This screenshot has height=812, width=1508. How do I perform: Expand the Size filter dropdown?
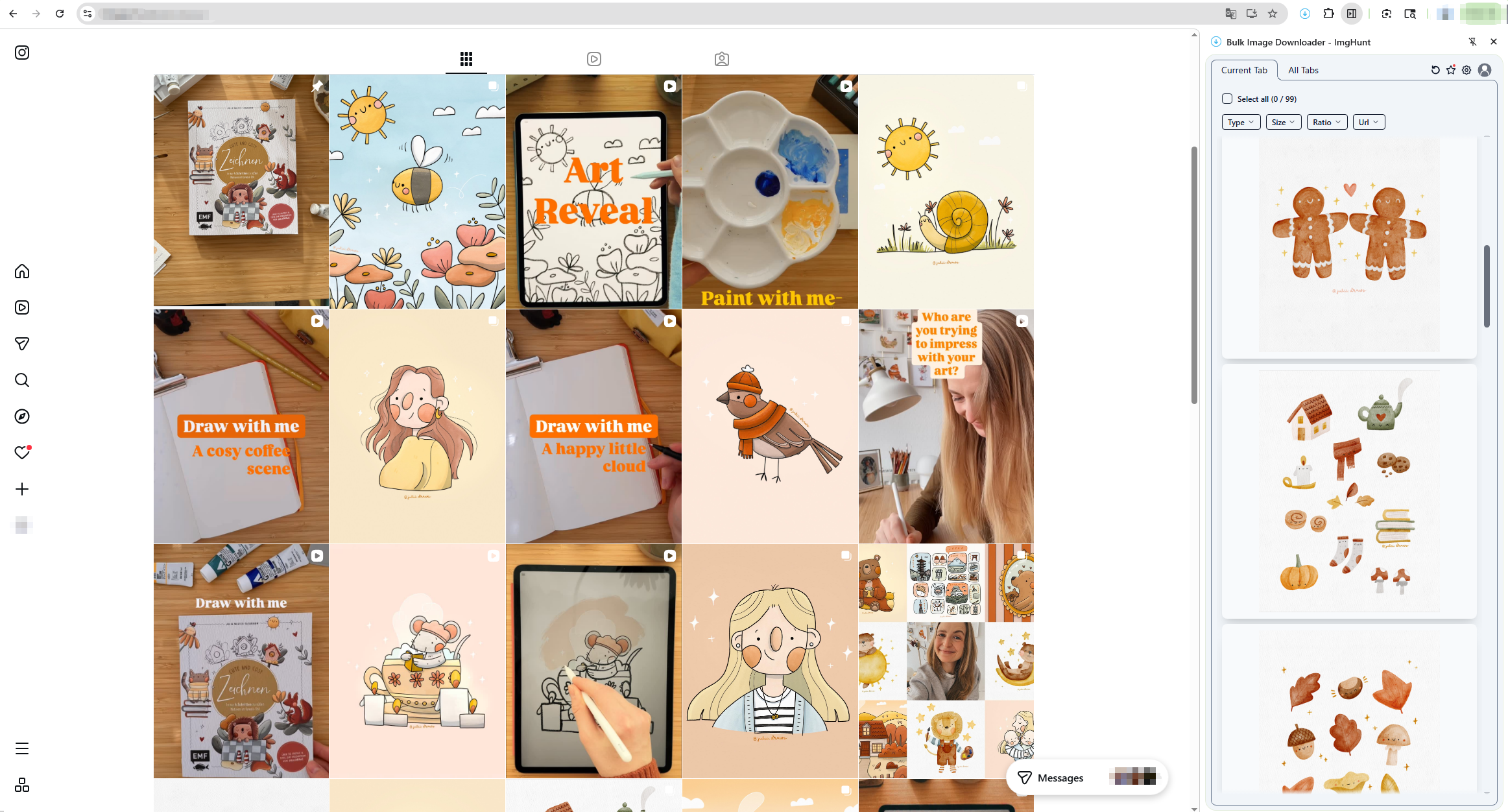[x=1283, y=122]
